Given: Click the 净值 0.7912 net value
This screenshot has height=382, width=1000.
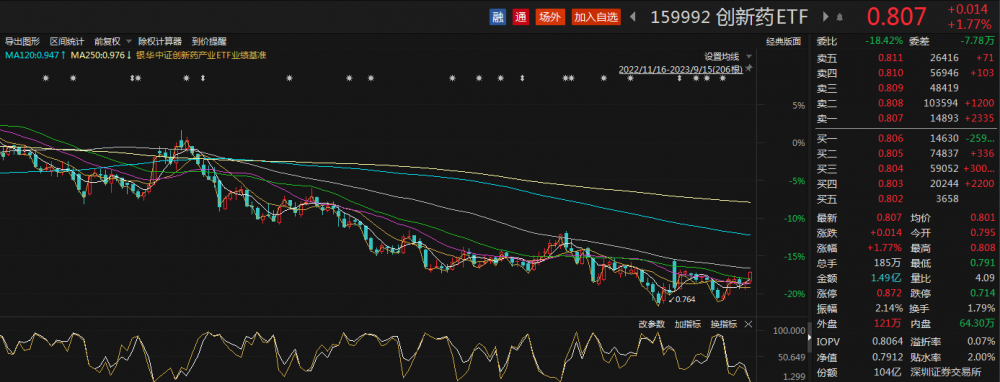Looking at the screenshot, I should point(888,357).
